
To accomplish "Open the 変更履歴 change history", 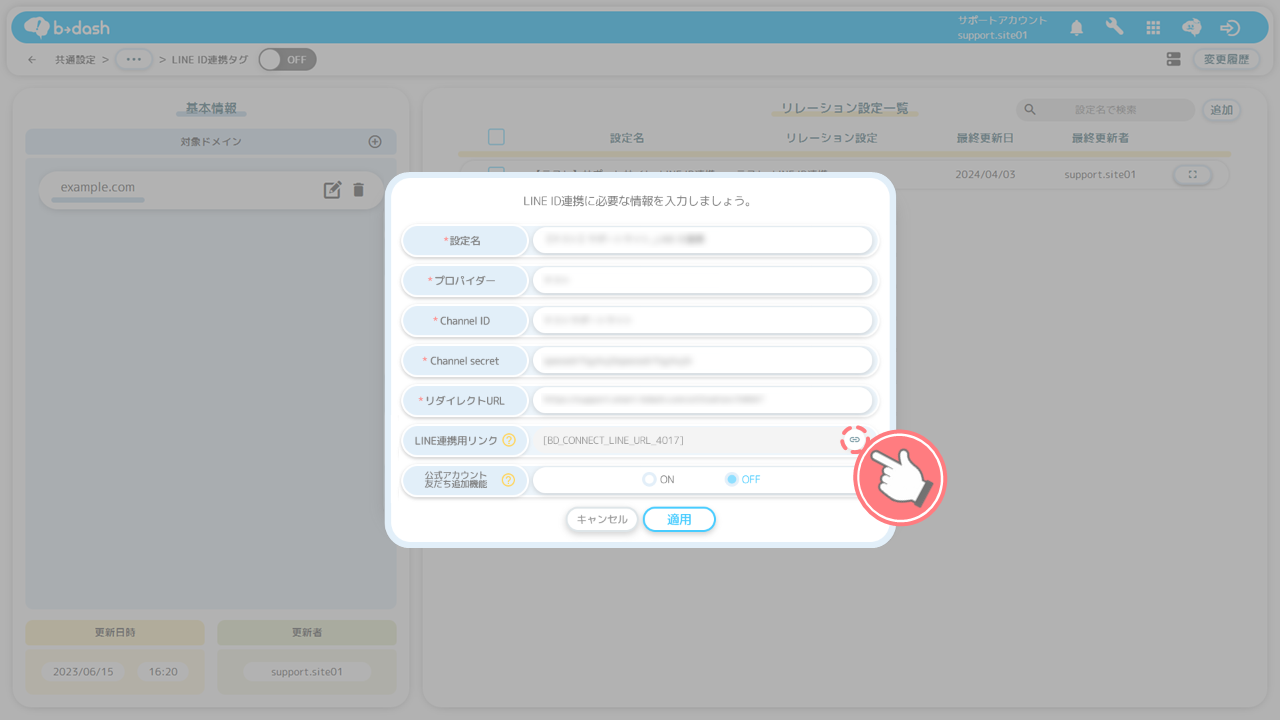I will tap(1226, 60).
